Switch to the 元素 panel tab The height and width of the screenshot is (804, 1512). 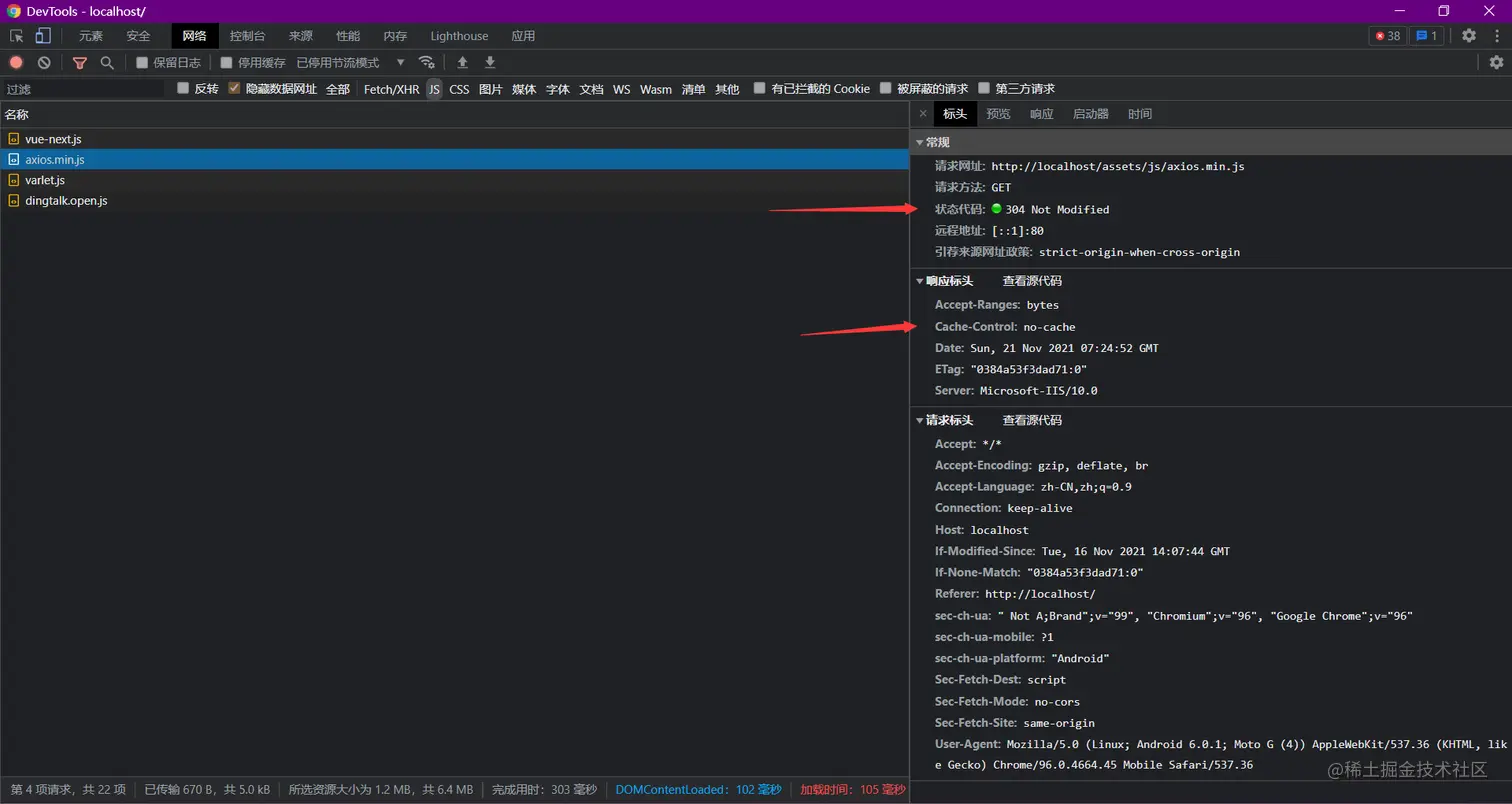91,36
